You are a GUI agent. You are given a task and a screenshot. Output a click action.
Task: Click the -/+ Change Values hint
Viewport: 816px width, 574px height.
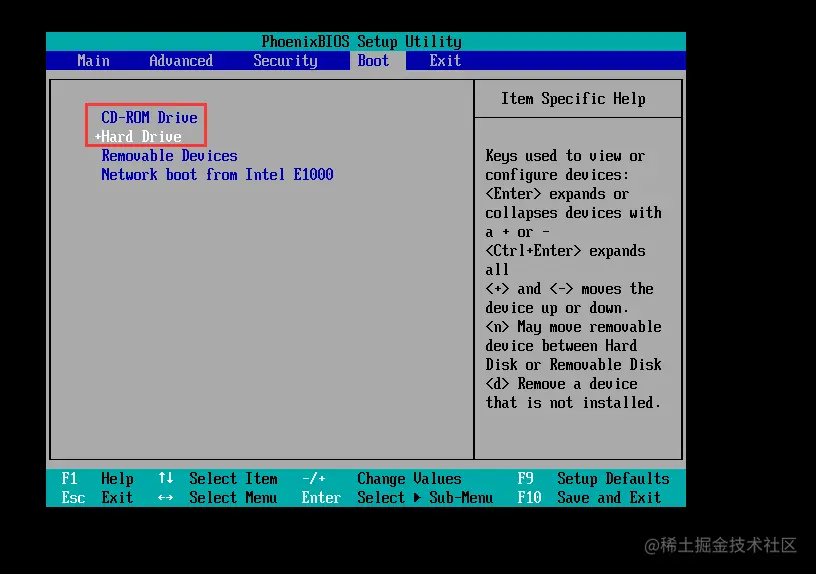(381, 478)
